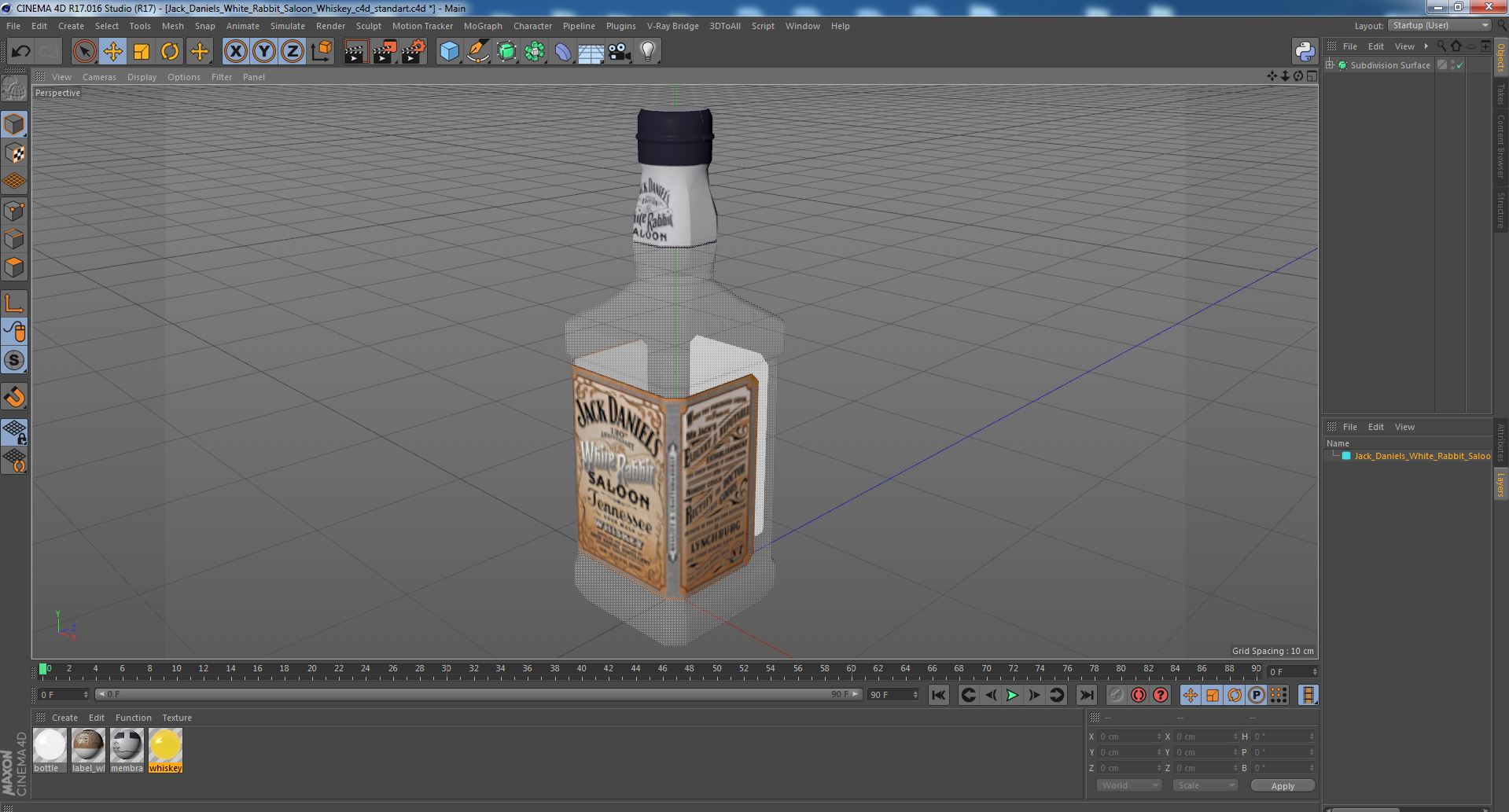The width and height of the screenshot is (1509, 812).
Task: Click the end frame 90 F field
Action: 893,694
